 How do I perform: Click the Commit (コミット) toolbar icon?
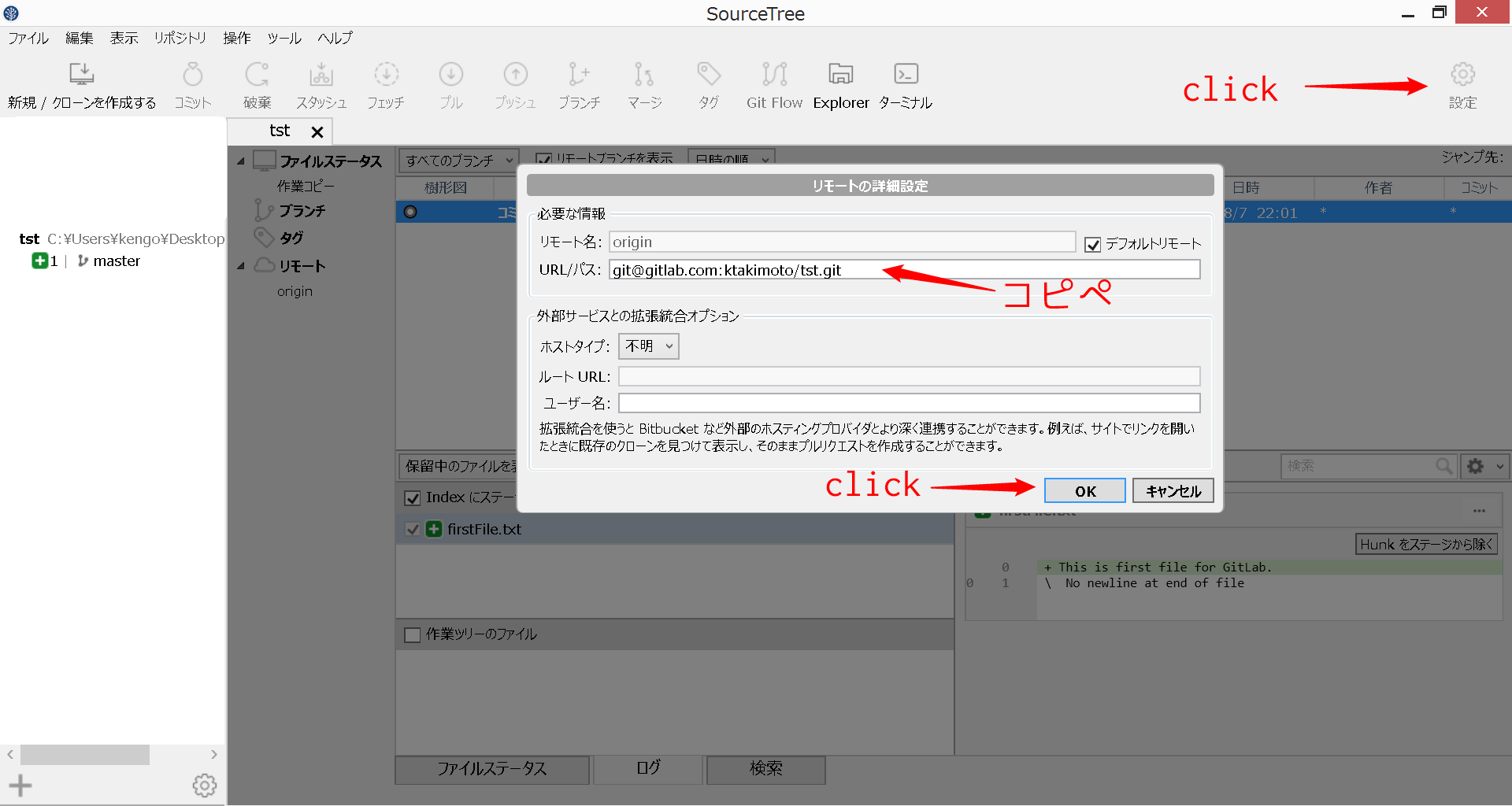193,74
